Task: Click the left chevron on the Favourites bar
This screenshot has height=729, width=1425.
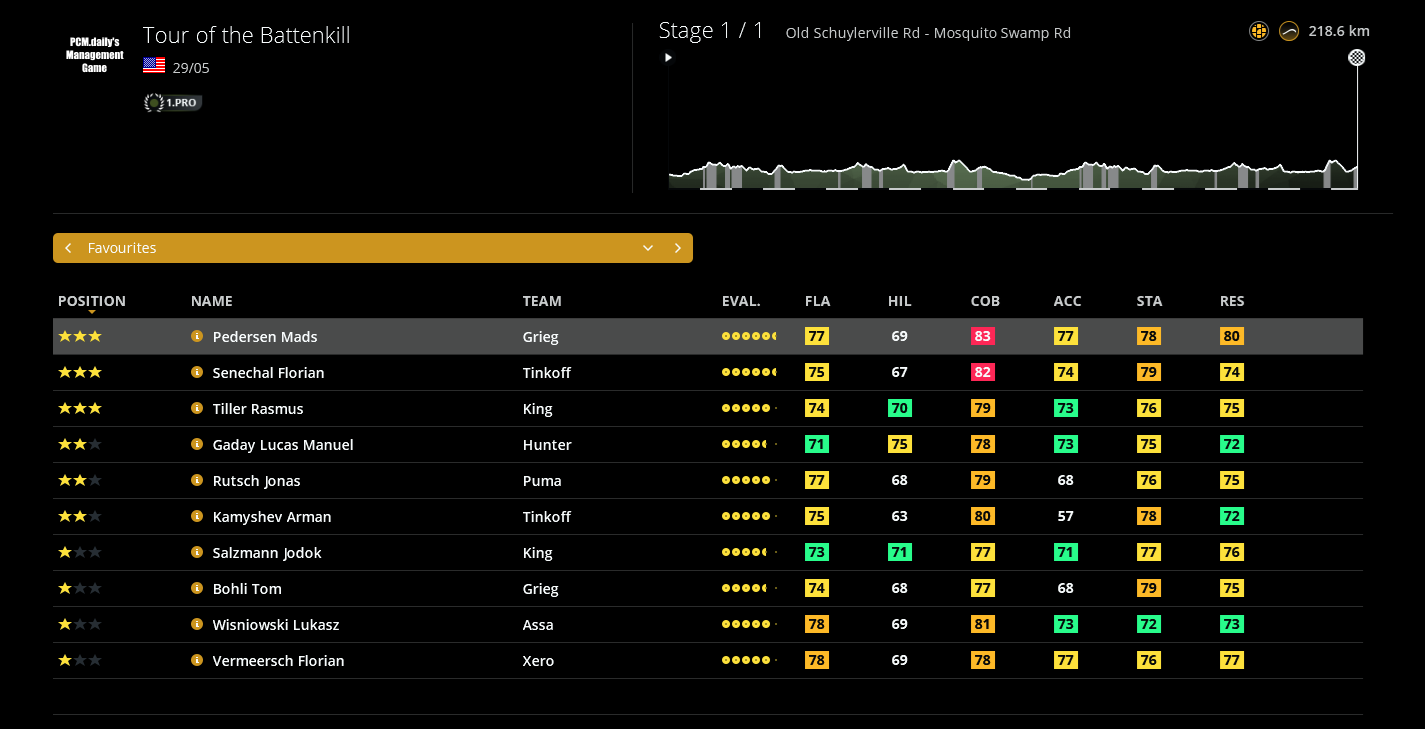Action: (68, 247)
